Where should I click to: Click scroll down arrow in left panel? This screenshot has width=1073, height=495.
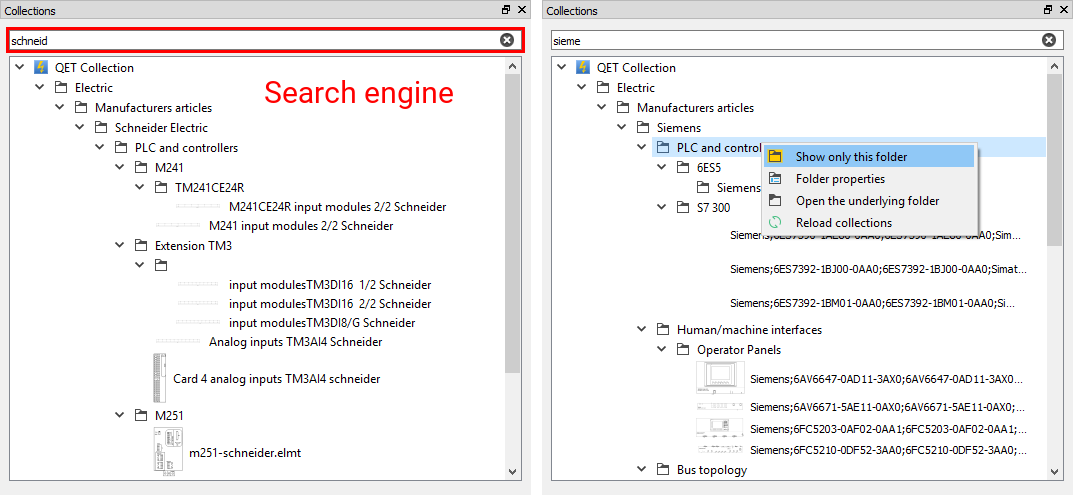[513, 471]
